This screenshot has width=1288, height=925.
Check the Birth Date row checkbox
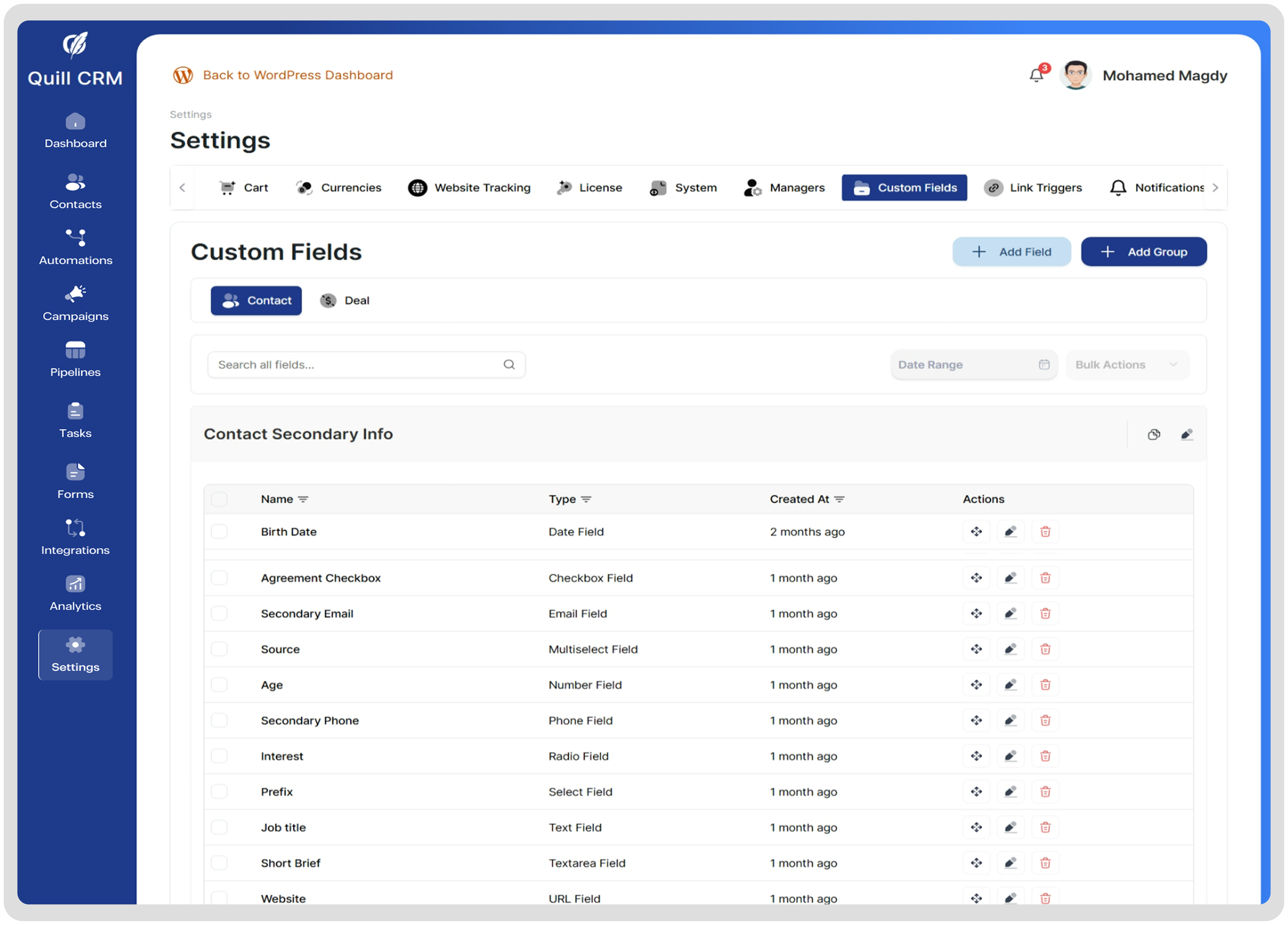(x=219, y=531)
